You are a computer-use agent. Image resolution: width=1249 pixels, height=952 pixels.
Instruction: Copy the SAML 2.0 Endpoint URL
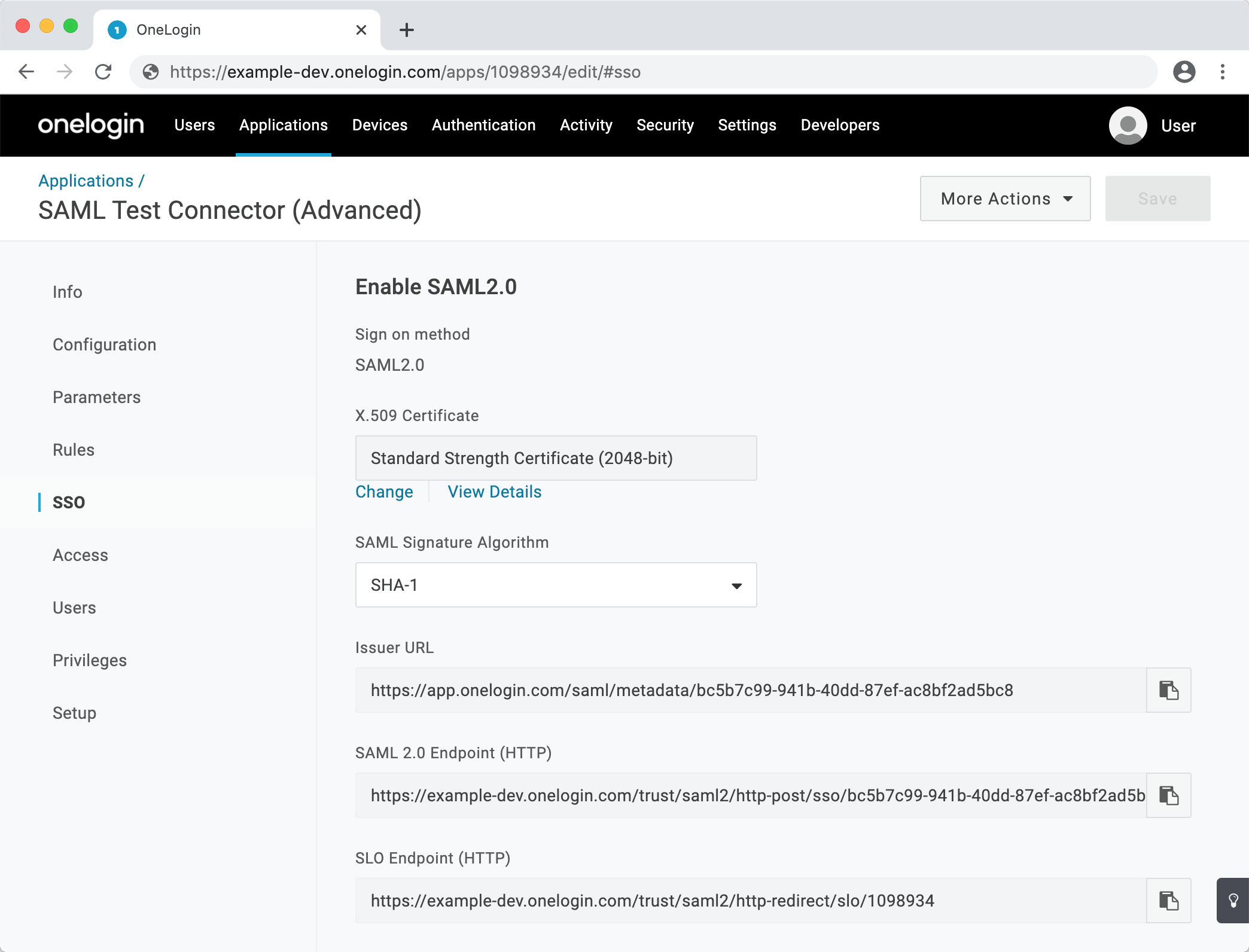pyautogui.click(x=1168, y=795)
